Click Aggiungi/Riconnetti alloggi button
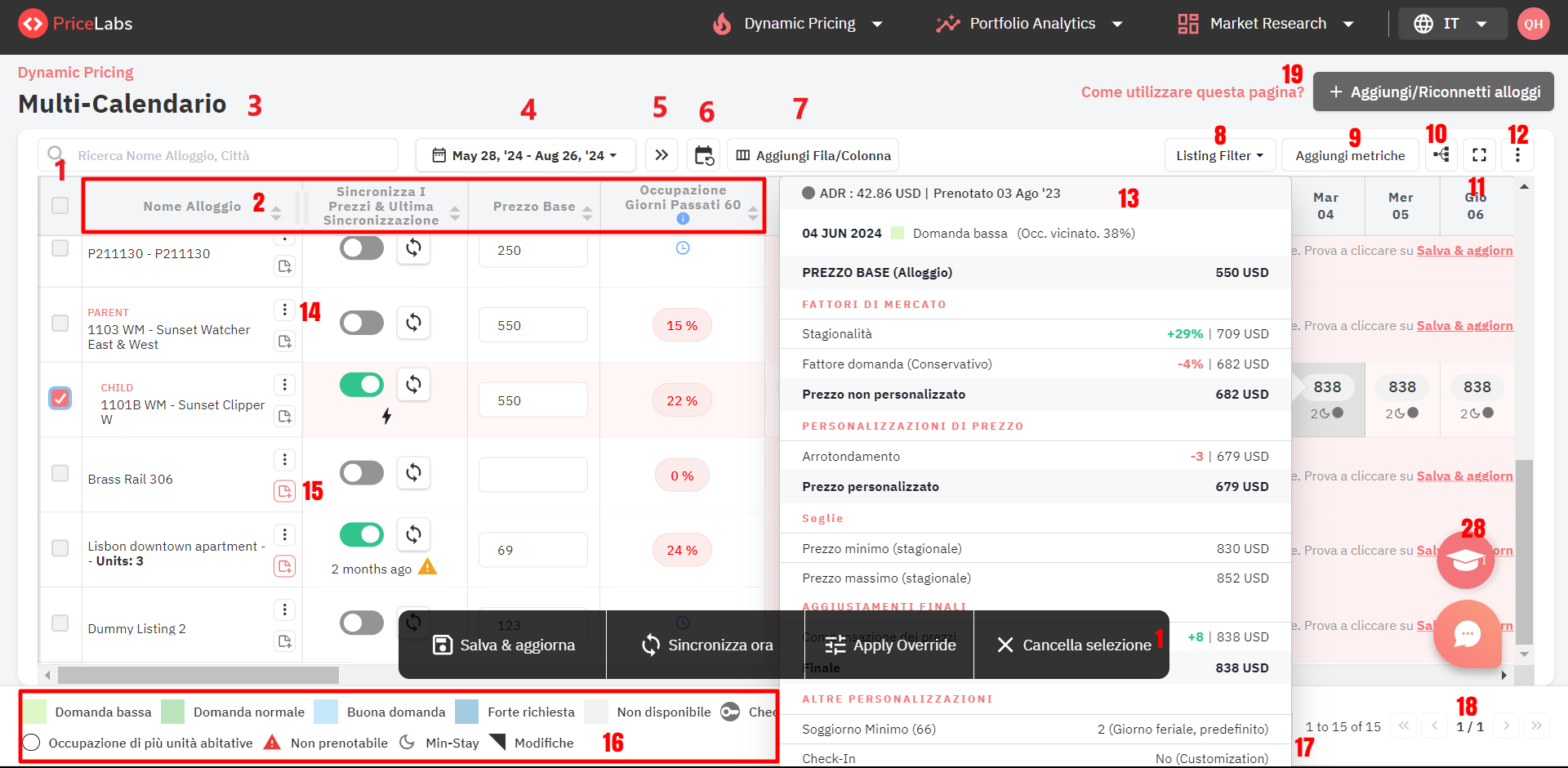Viewport: 1568px width, 768px height. pos(1433,92)
